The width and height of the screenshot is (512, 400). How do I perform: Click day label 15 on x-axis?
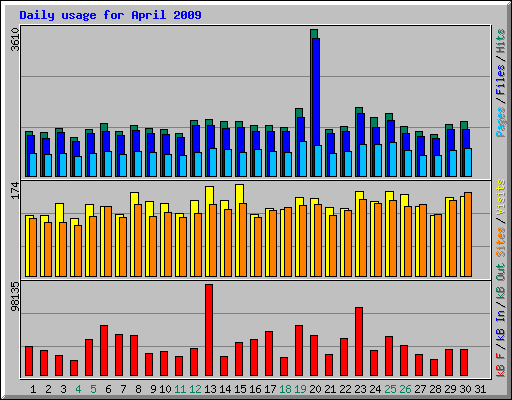click(240, 389)
